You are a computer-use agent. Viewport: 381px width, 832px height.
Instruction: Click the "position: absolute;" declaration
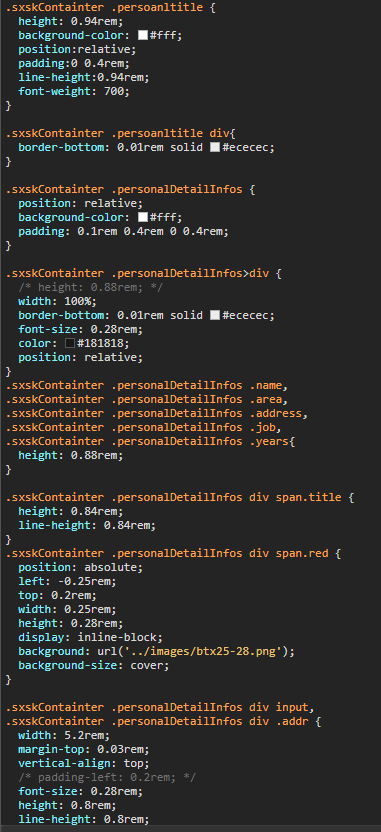point(81,567)
